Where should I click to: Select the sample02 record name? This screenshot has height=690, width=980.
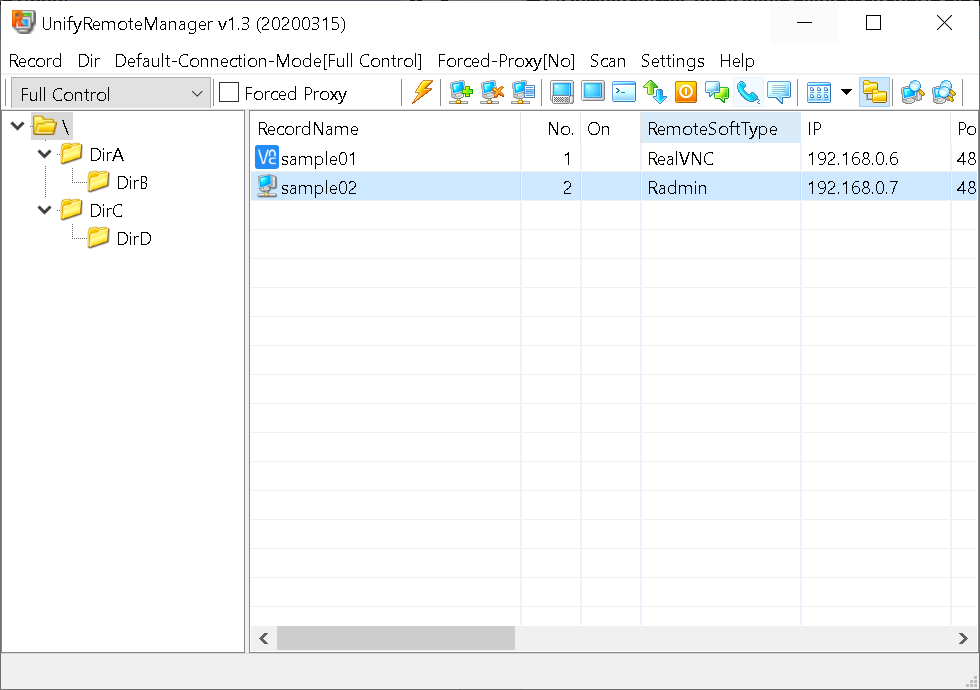coord(319,188)
